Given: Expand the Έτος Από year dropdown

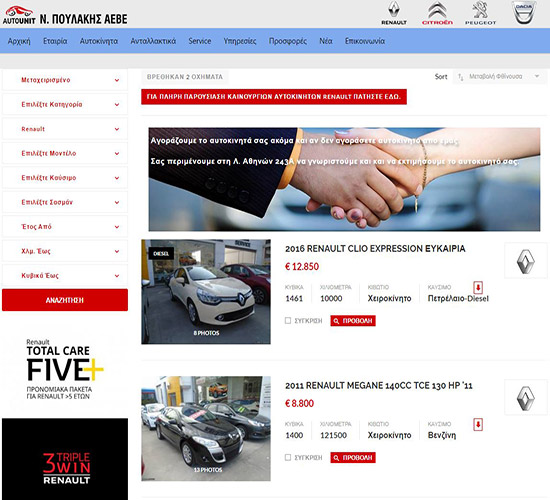Looking at the screenshot, I should [65, 227].
